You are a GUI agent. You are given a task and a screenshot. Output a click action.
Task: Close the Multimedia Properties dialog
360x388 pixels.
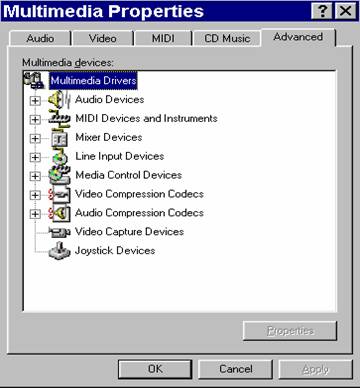pyautogui.click(x=345, y=11)
